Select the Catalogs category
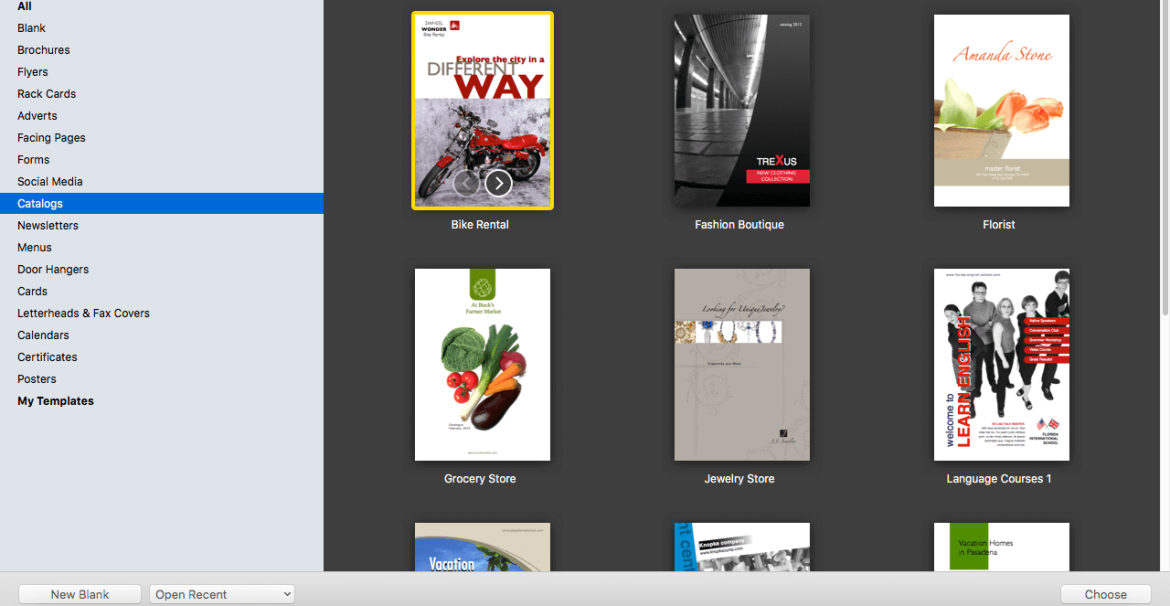This screenshot has width=1170, height=606. (162, 203)
